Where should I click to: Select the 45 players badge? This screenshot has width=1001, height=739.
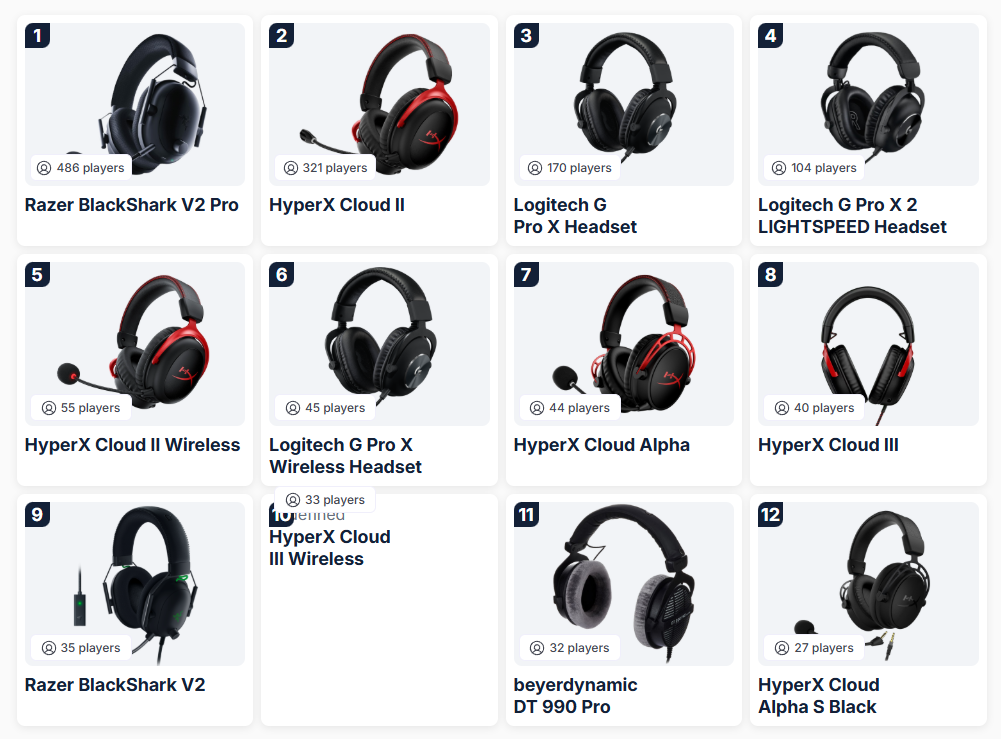coord(326,408)
